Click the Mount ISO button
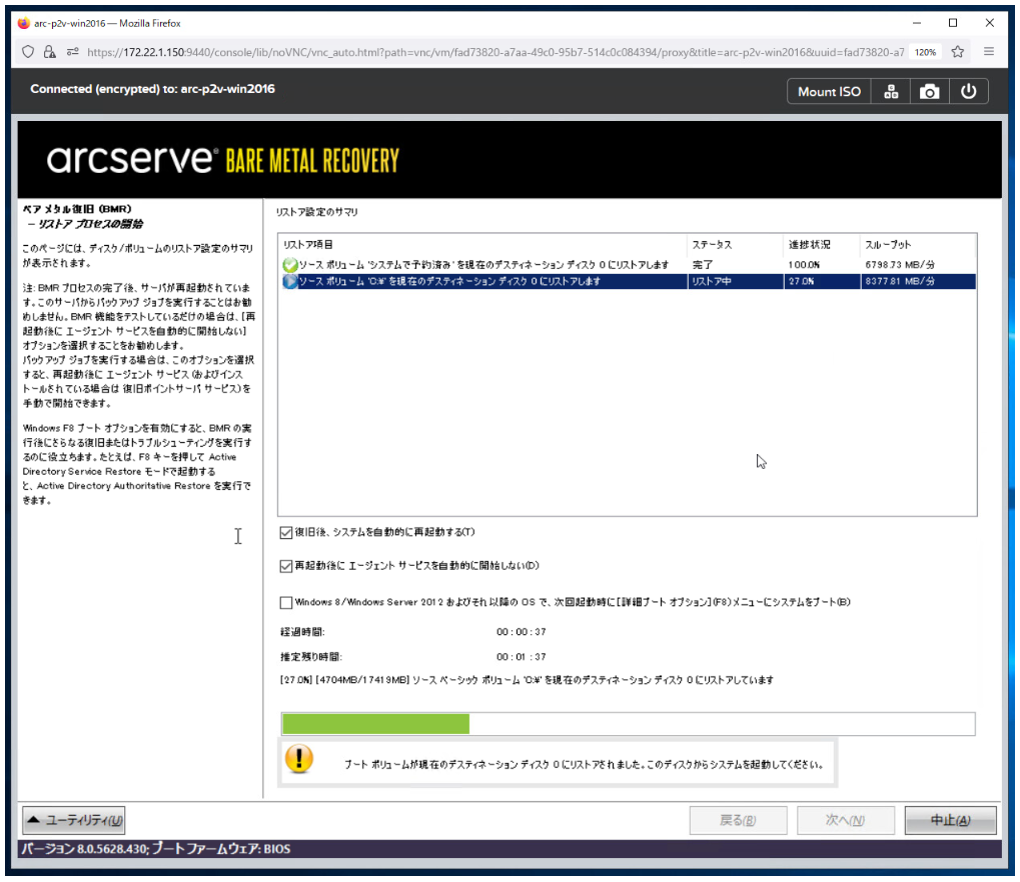The width and height of the screenshot is (1020, 882). [829, 92]
